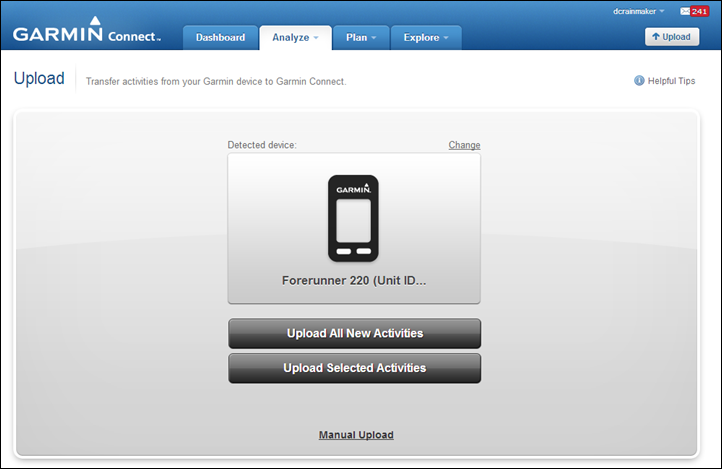The image size is (722, 469).
Task: Open the dcrainmaker account dropdown
Action: click(639, 11)
